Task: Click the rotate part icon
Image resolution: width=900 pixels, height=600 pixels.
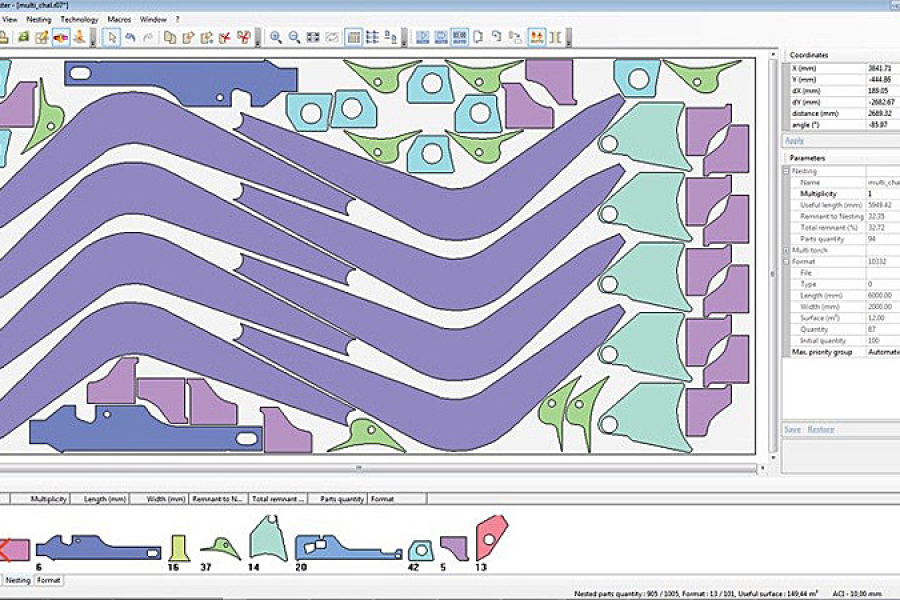Action: [496, 37]
